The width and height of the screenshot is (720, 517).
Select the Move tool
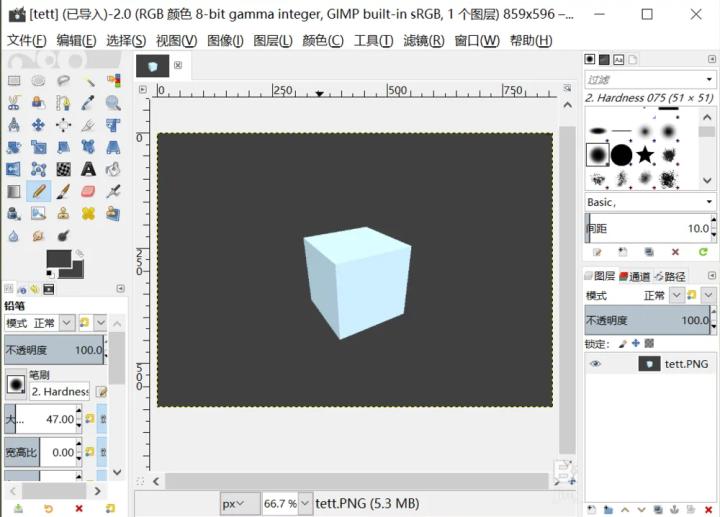[38, 125]
